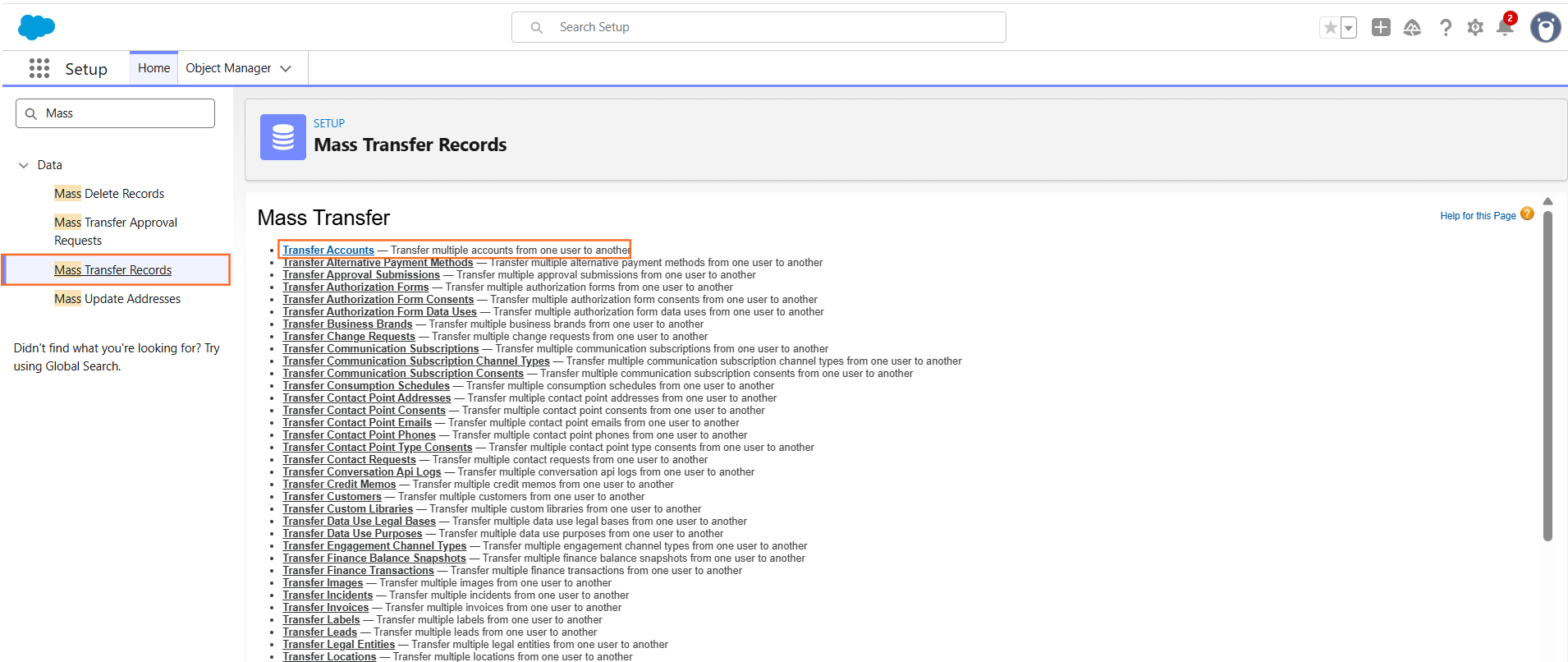The width and height of the screenshot is (1568, 662).
Task: Open Transfer Authorization Forms link
Action: [x=355, y=287]
